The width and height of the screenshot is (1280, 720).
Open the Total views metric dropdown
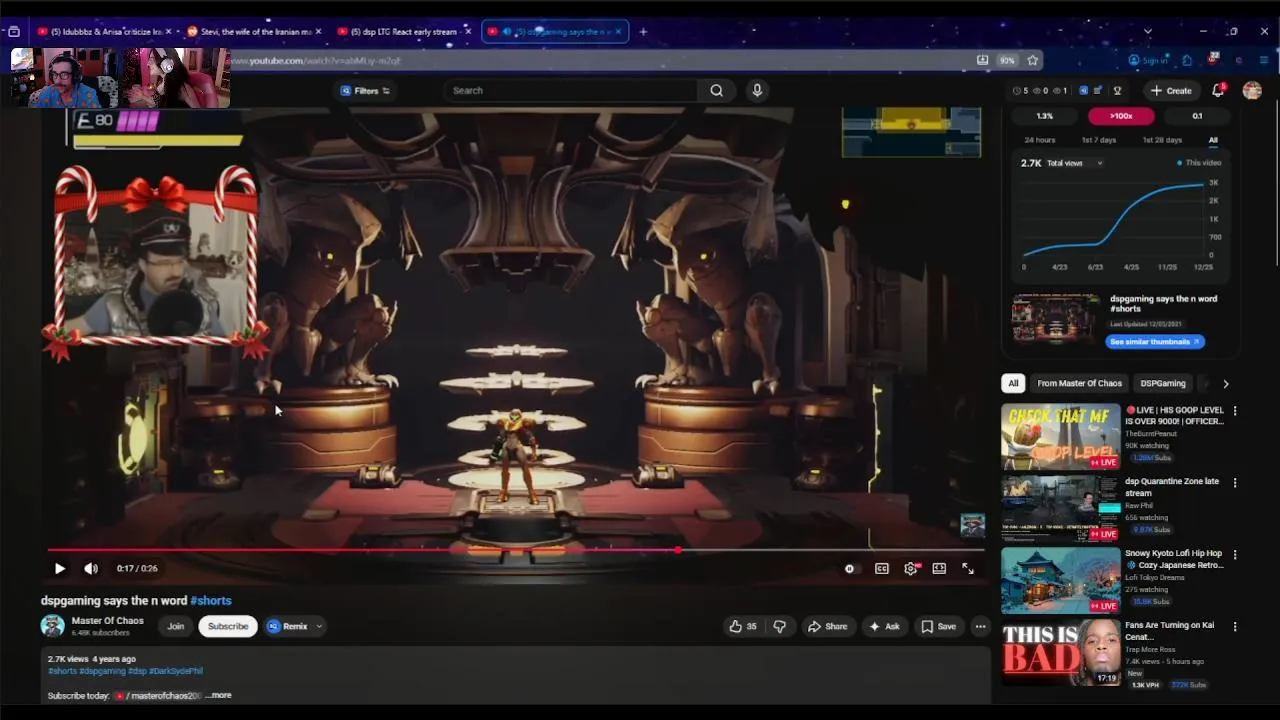point(1074,163)
